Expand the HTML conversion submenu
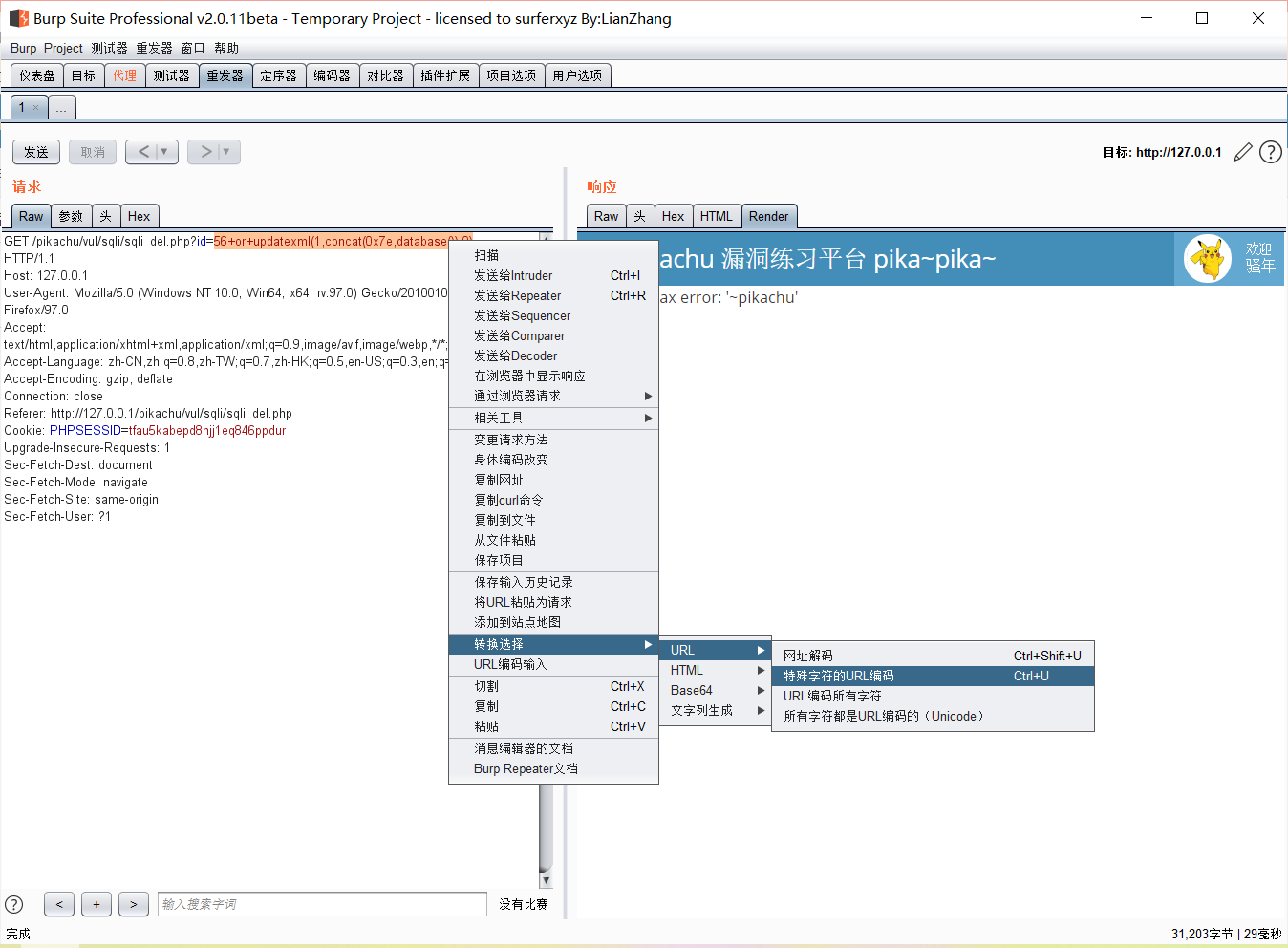 pos(715,670)
